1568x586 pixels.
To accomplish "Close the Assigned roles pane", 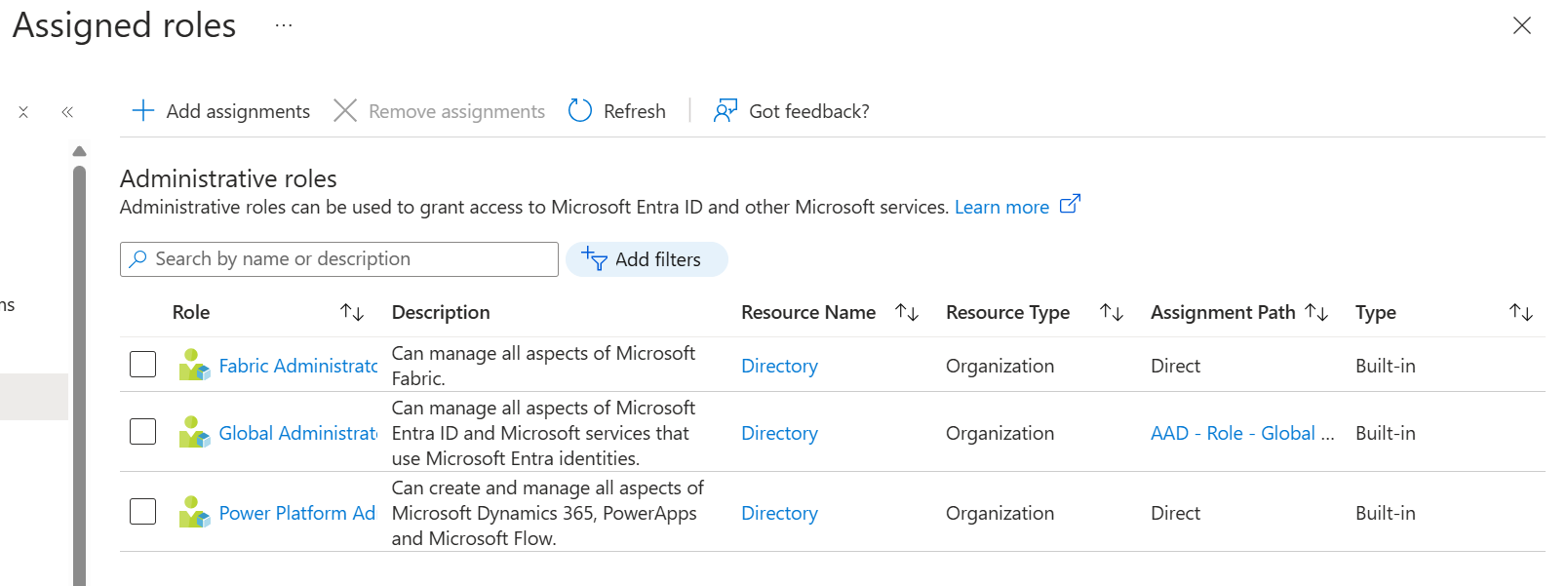I will coord(1521,25).
